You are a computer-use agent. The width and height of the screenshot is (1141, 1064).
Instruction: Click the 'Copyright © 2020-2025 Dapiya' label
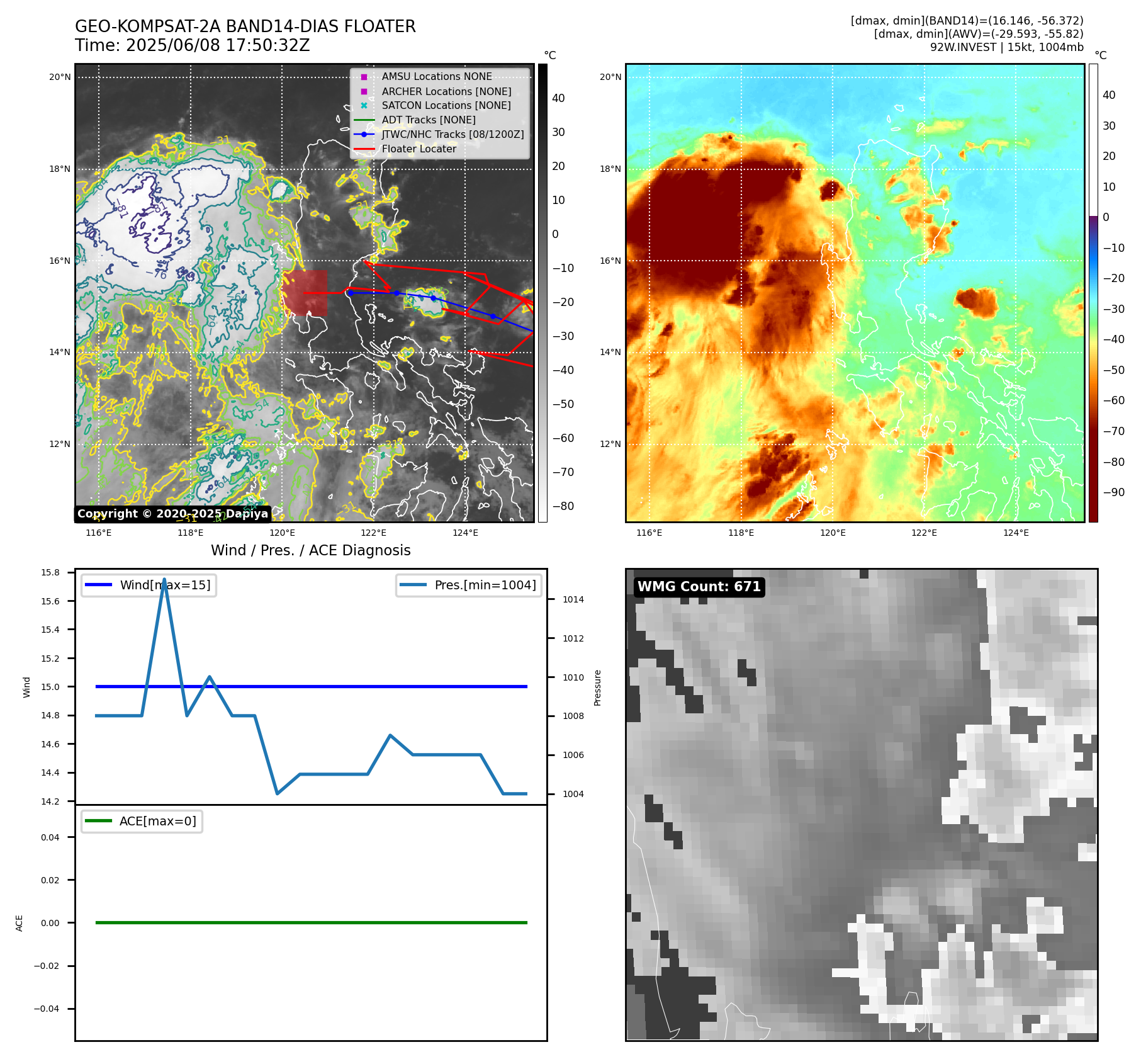pos(173,514)
